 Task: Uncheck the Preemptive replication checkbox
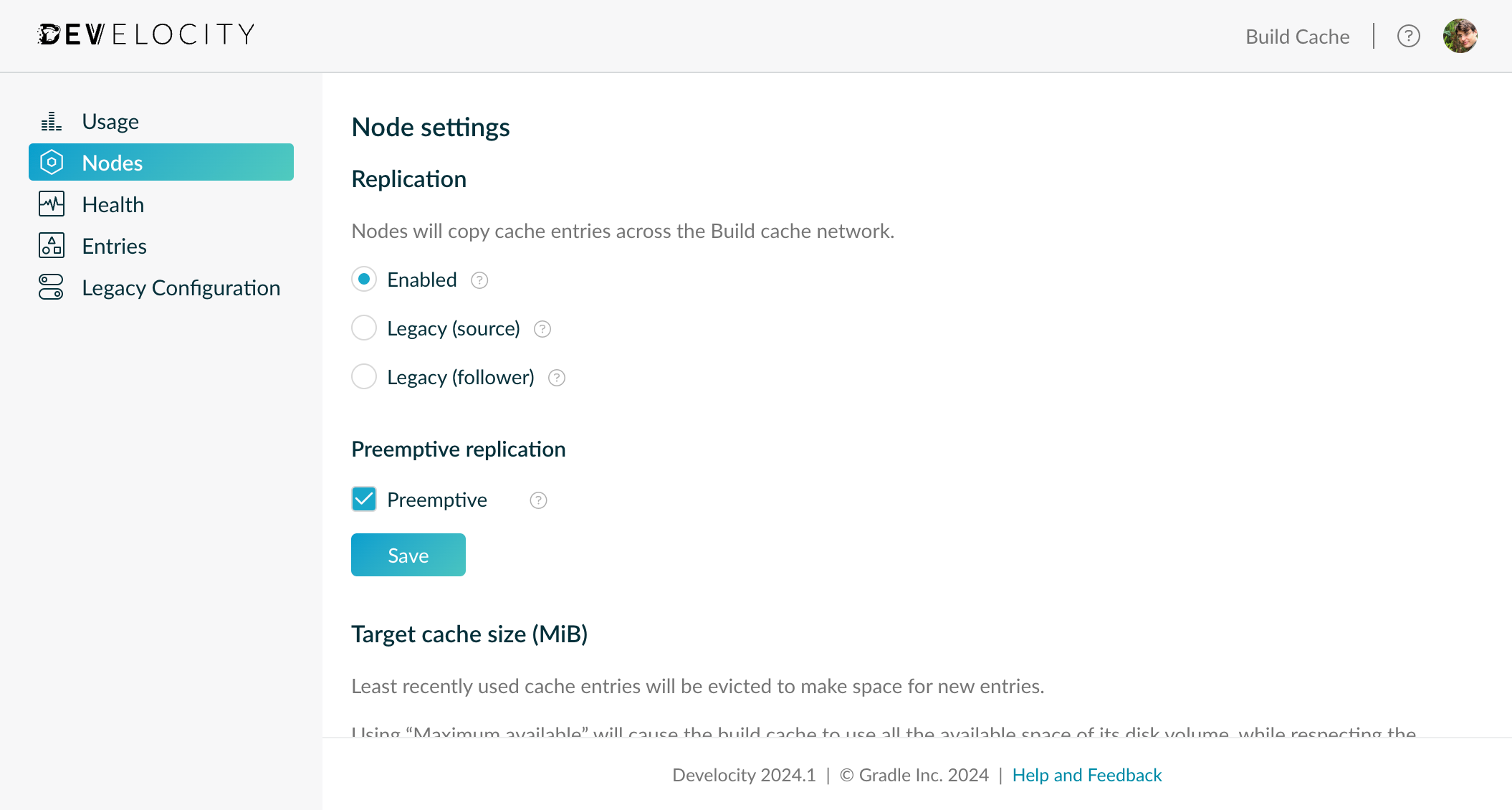(364, 499)
